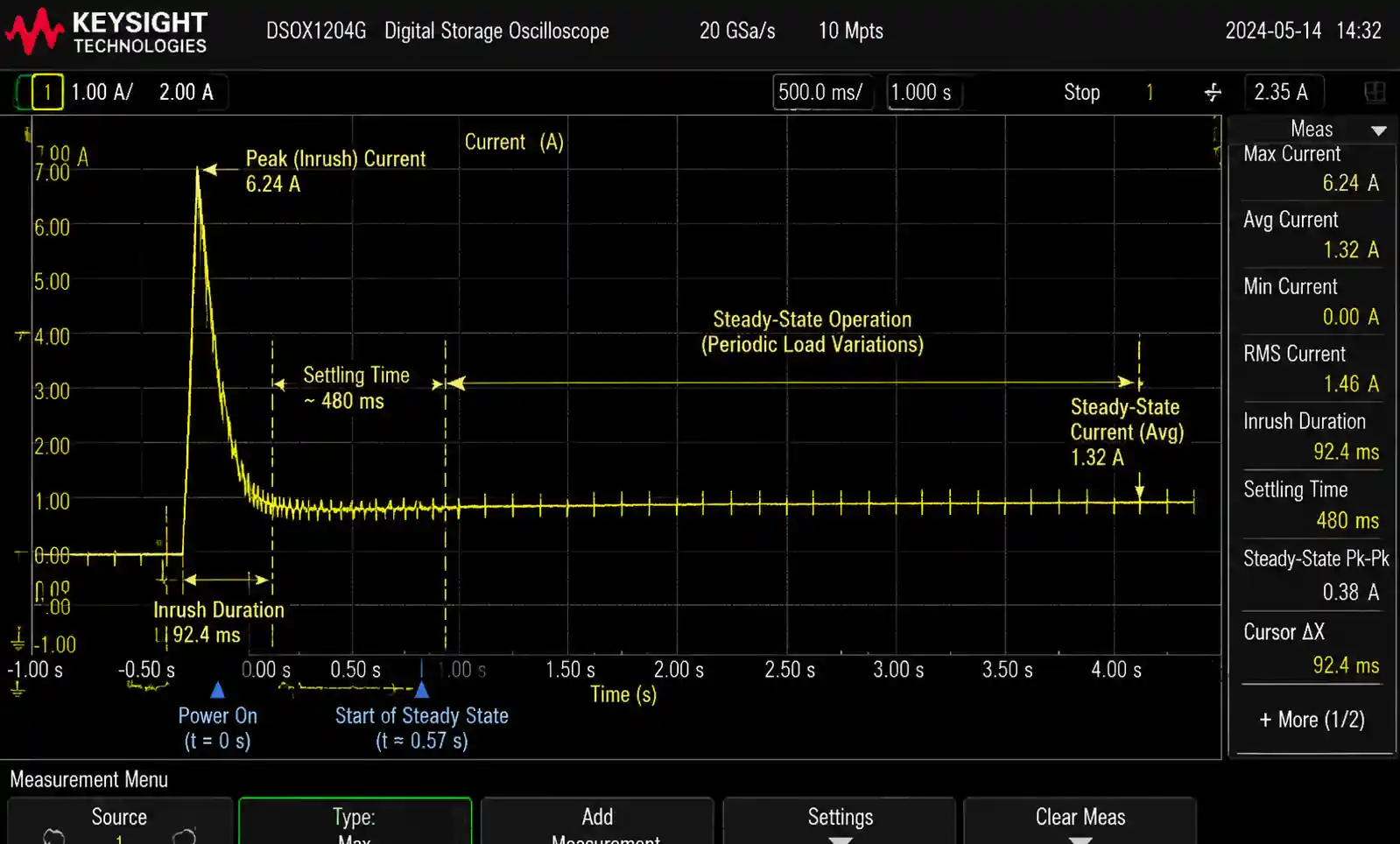The width and height of the screenshot is (1400, 844).
Task: Select trigger source 1 in header
Action: pyautogui.click(x=1150, y=92)
